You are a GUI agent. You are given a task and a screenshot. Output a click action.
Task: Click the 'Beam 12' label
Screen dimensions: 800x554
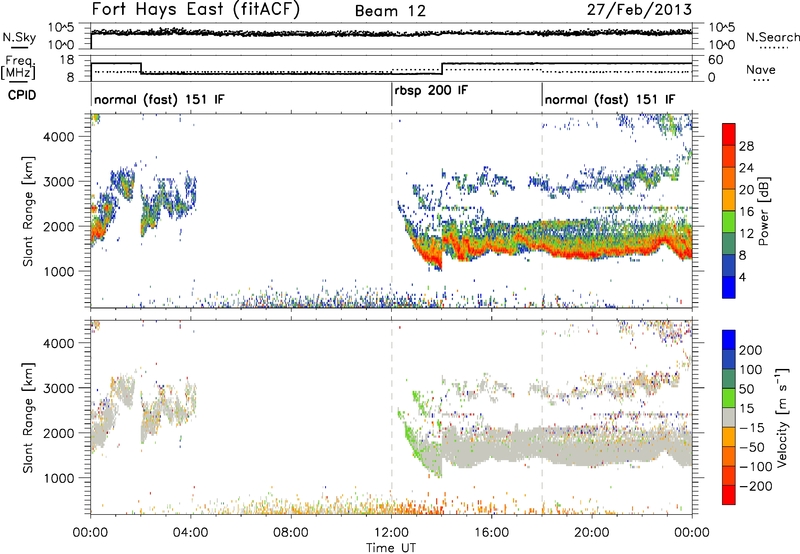pos(390,11)
